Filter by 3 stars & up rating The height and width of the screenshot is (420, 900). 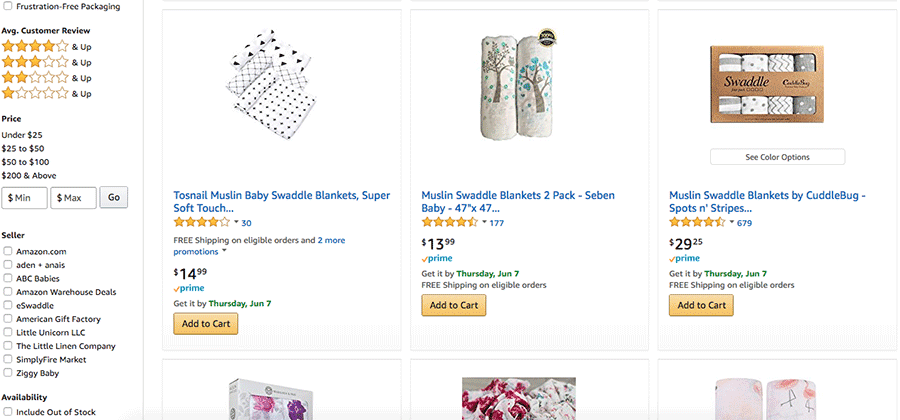35,62
